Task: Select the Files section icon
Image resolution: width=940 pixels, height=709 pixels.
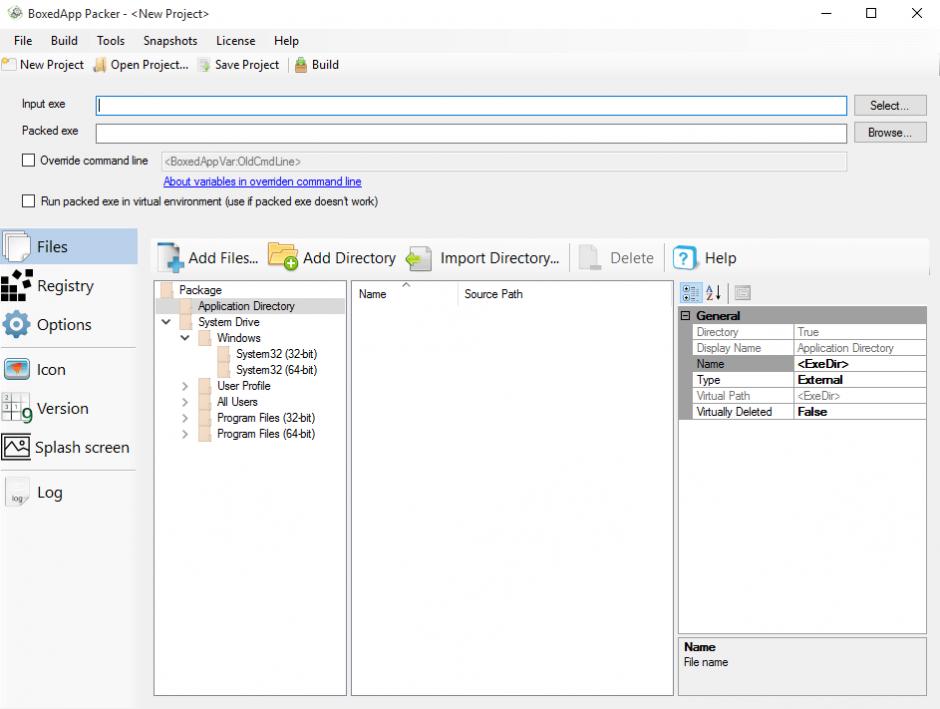Action: click(16, 246)
